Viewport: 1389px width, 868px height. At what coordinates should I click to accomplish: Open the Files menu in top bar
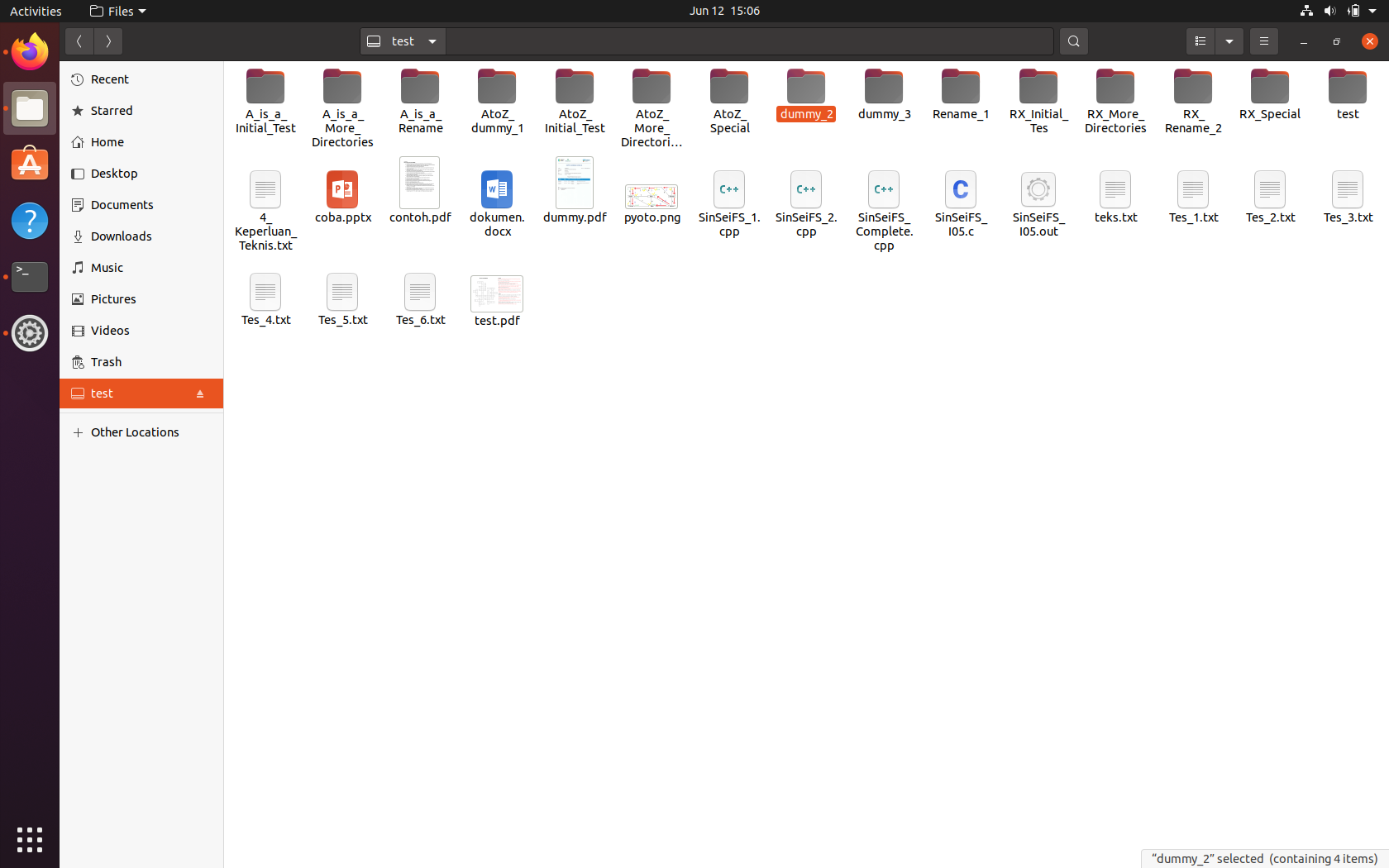[117, 11]
